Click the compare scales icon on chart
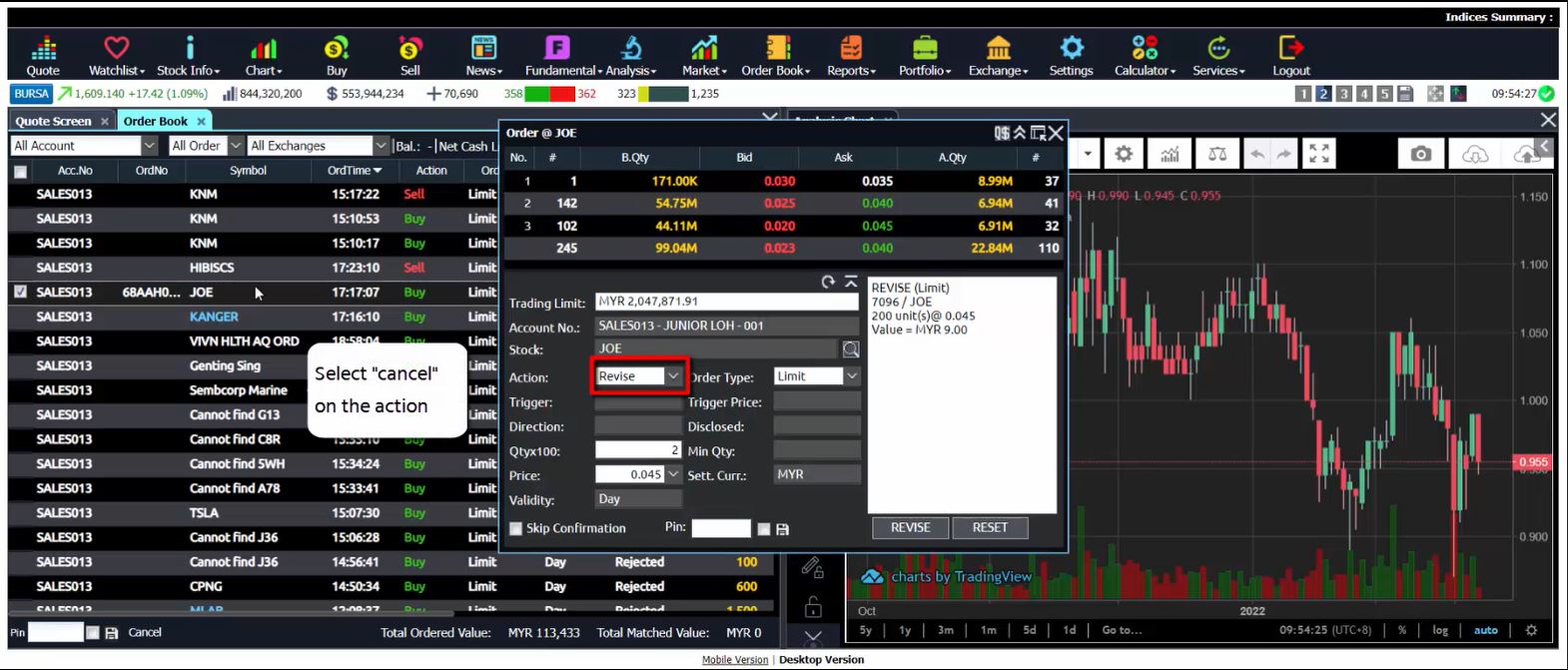Screen dimensions: 1568x670 1217,154
